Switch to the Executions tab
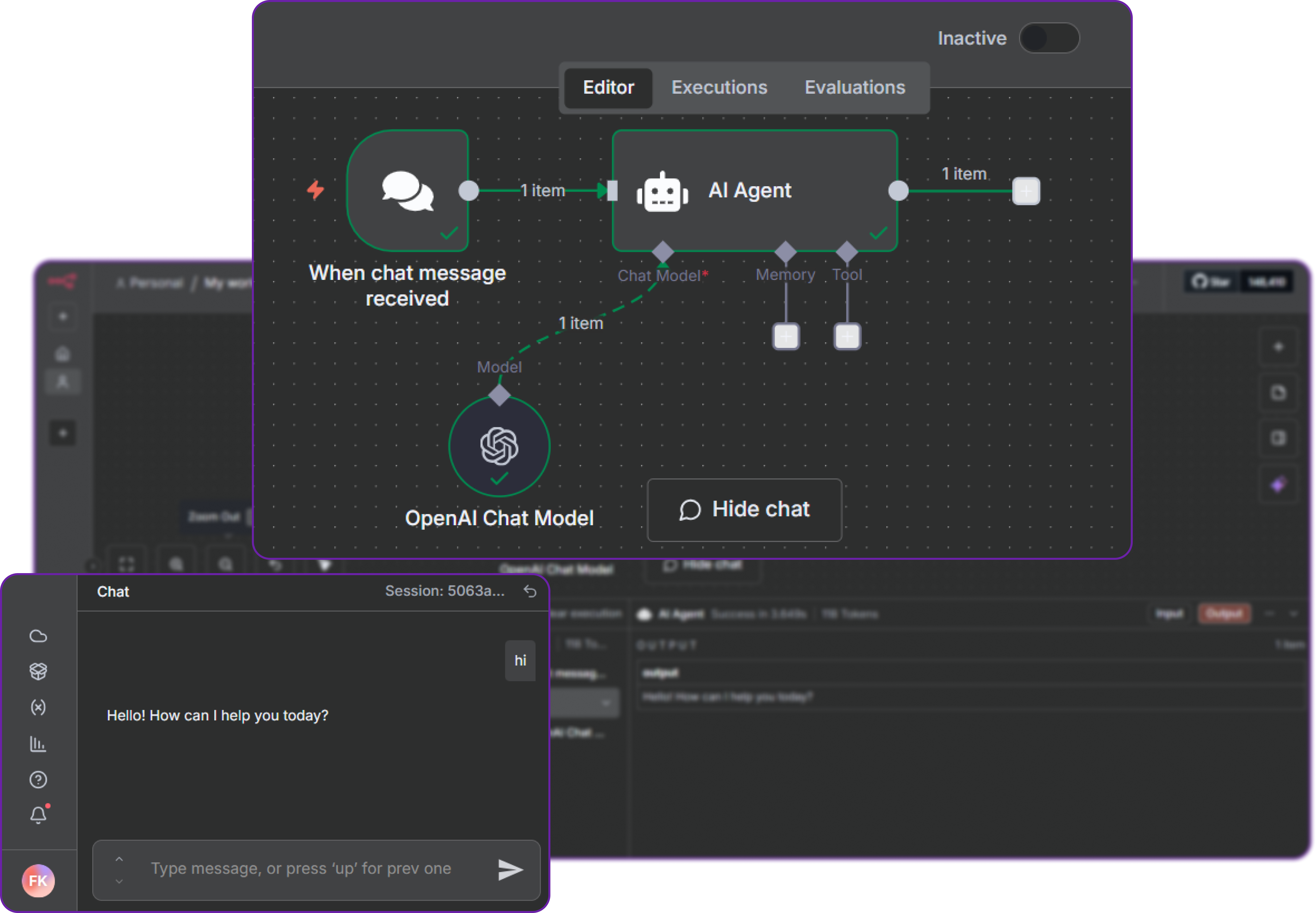1316x913 pixels. point(719,88)
